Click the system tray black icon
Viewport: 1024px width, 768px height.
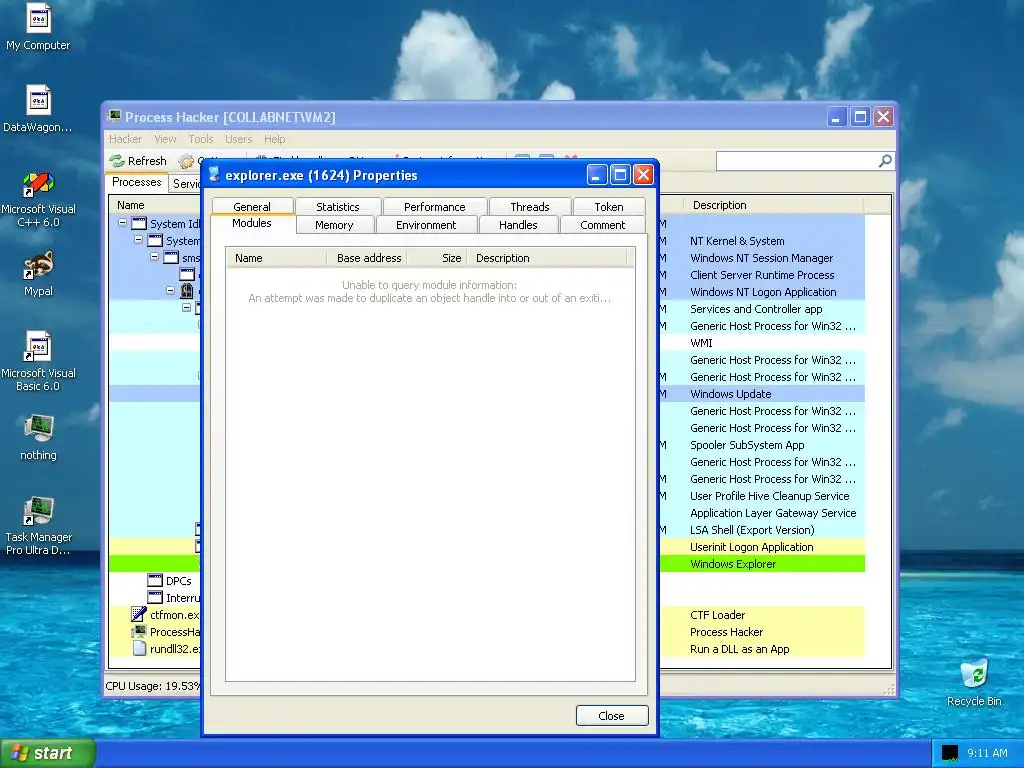tap(950, 753)
